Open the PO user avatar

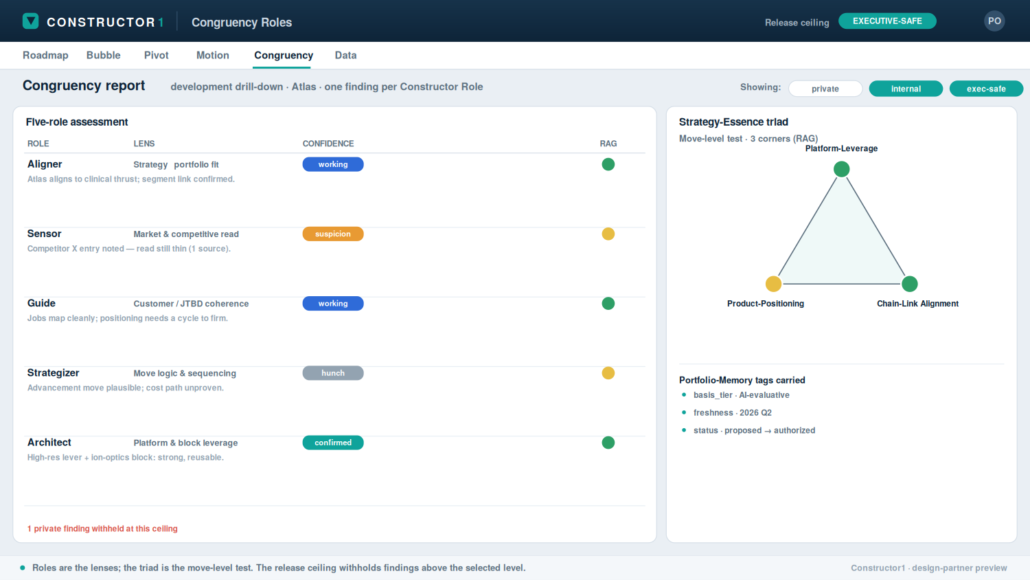[994, 21]
